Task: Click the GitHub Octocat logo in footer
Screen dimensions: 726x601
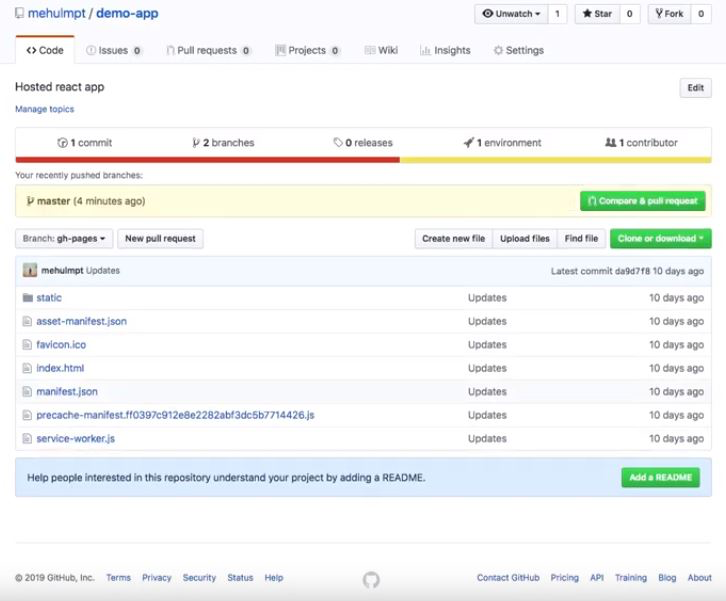Action: pyautogui.click(x=371, y=579)
